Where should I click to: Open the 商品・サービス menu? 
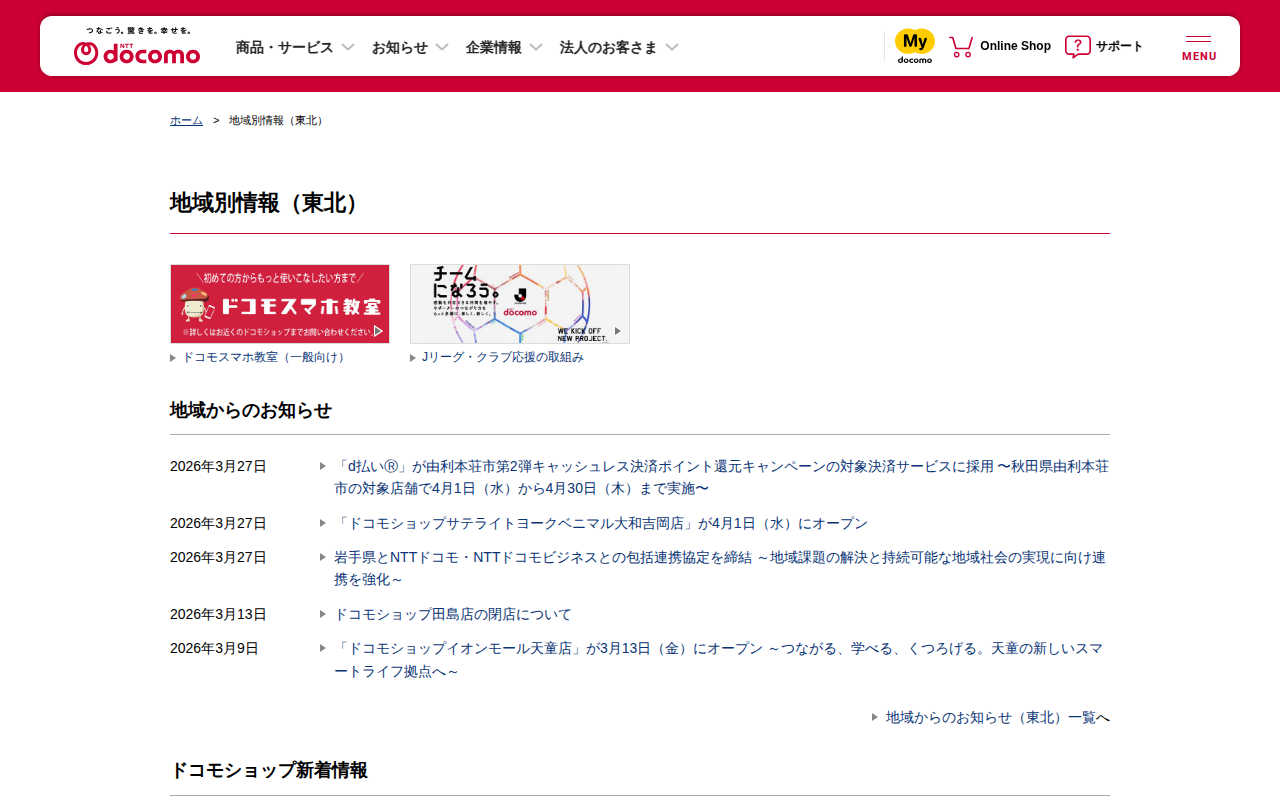284,47
